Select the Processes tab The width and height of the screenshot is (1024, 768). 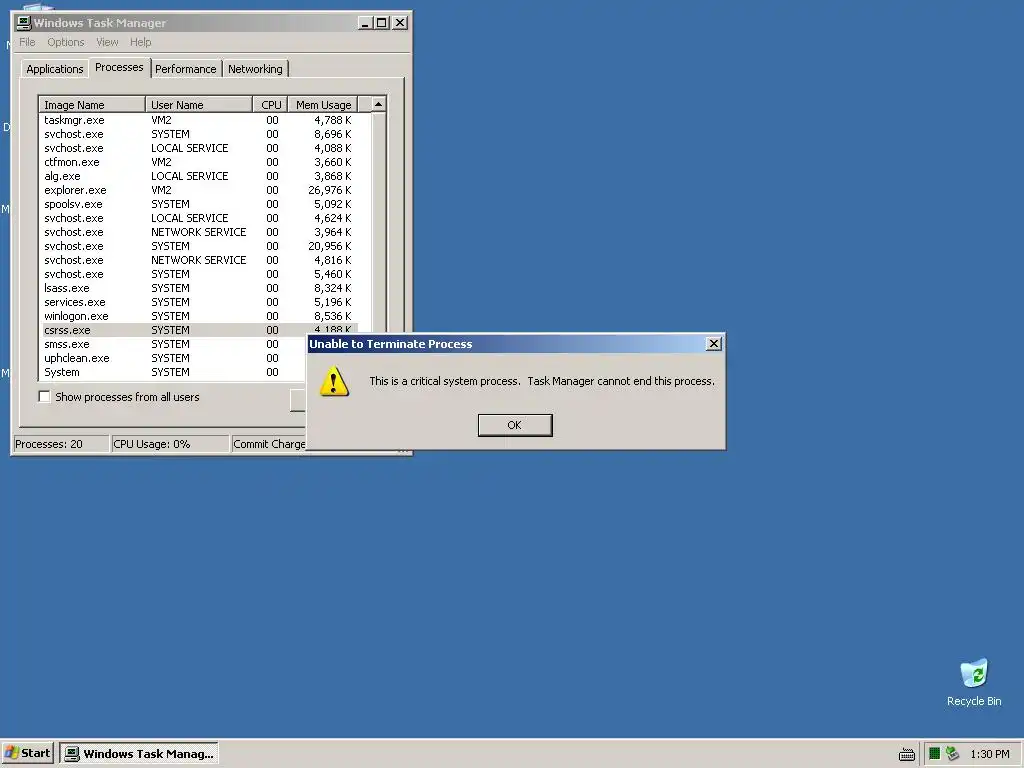tap(119, 67)
